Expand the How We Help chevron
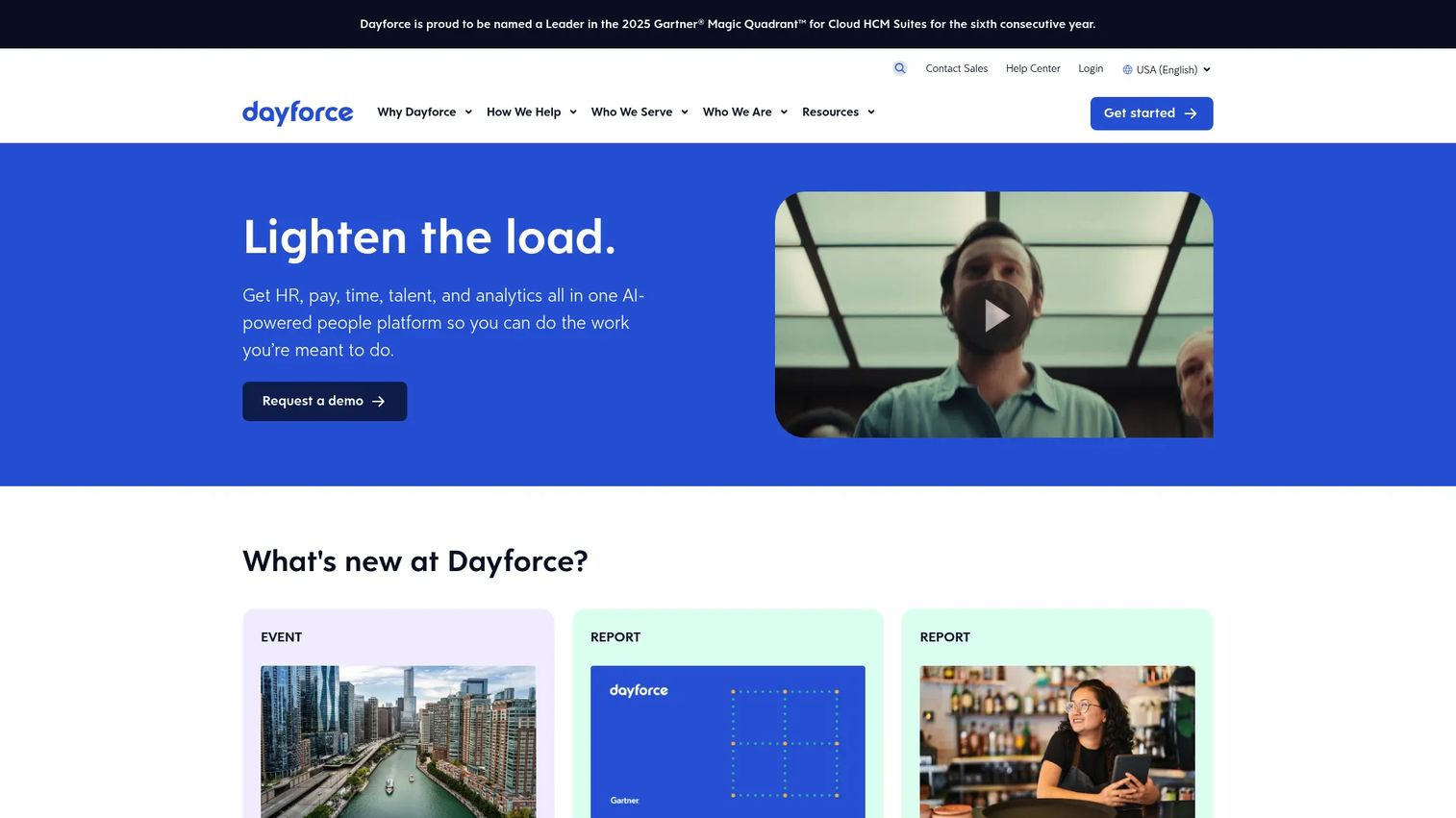Image resolution: width=1456 pixels, height=818 pixels. pos(573,112)
